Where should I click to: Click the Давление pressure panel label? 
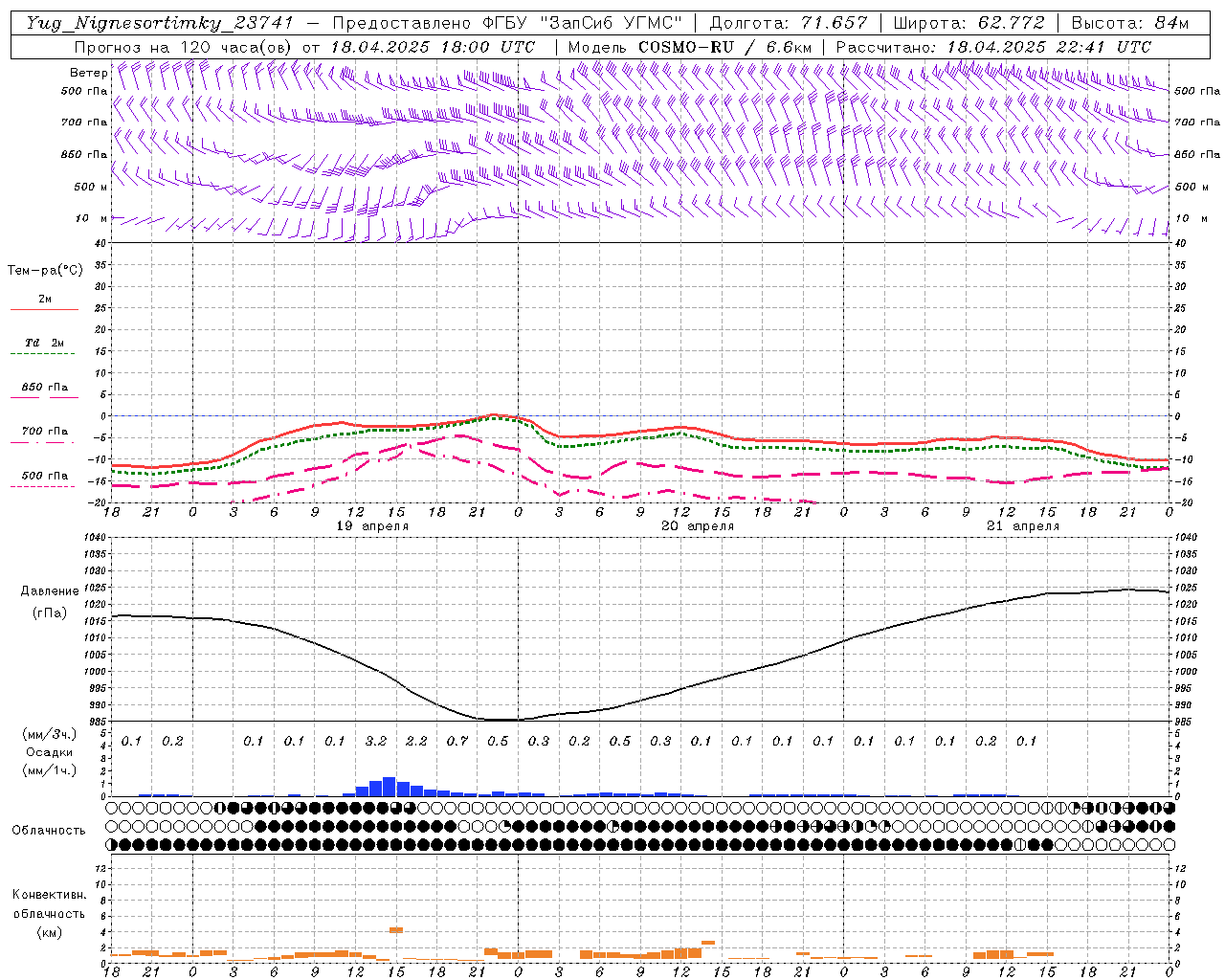50,591
